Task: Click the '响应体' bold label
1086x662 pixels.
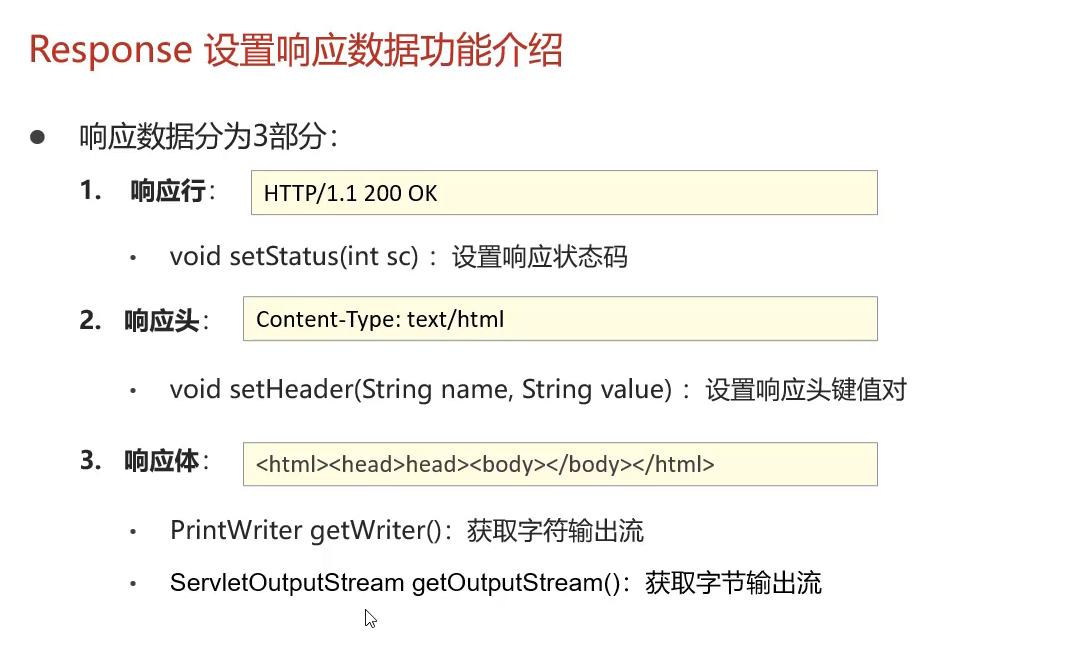Action: [x=162, y=460]
